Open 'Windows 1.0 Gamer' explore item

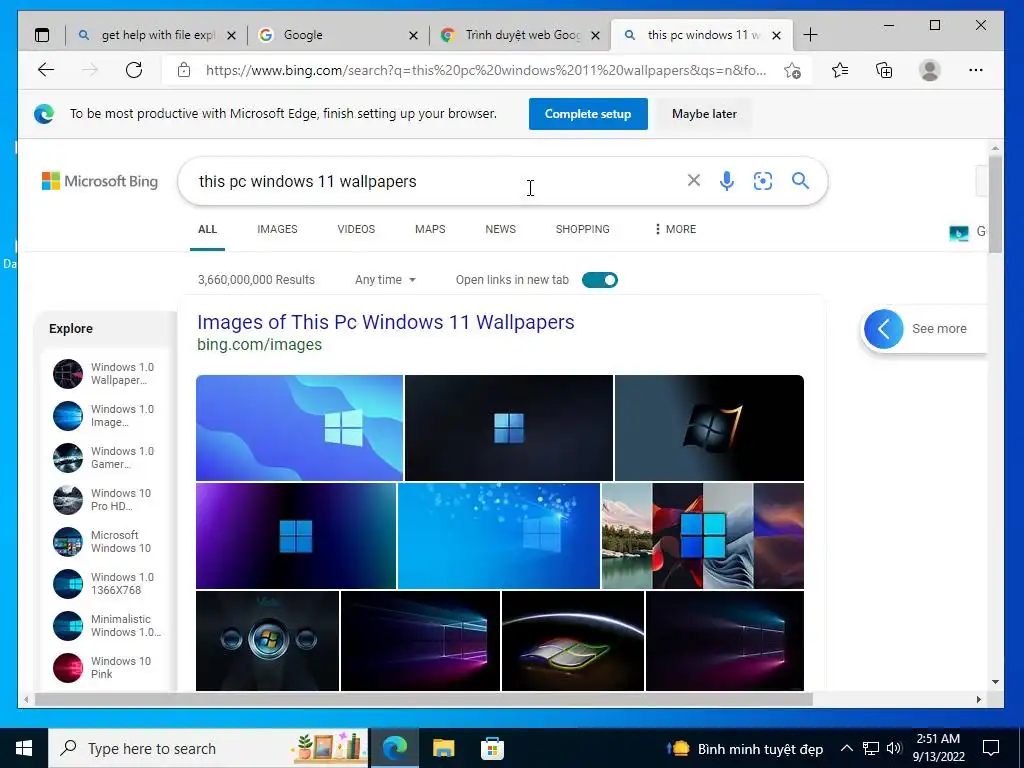tap(104, 458)
